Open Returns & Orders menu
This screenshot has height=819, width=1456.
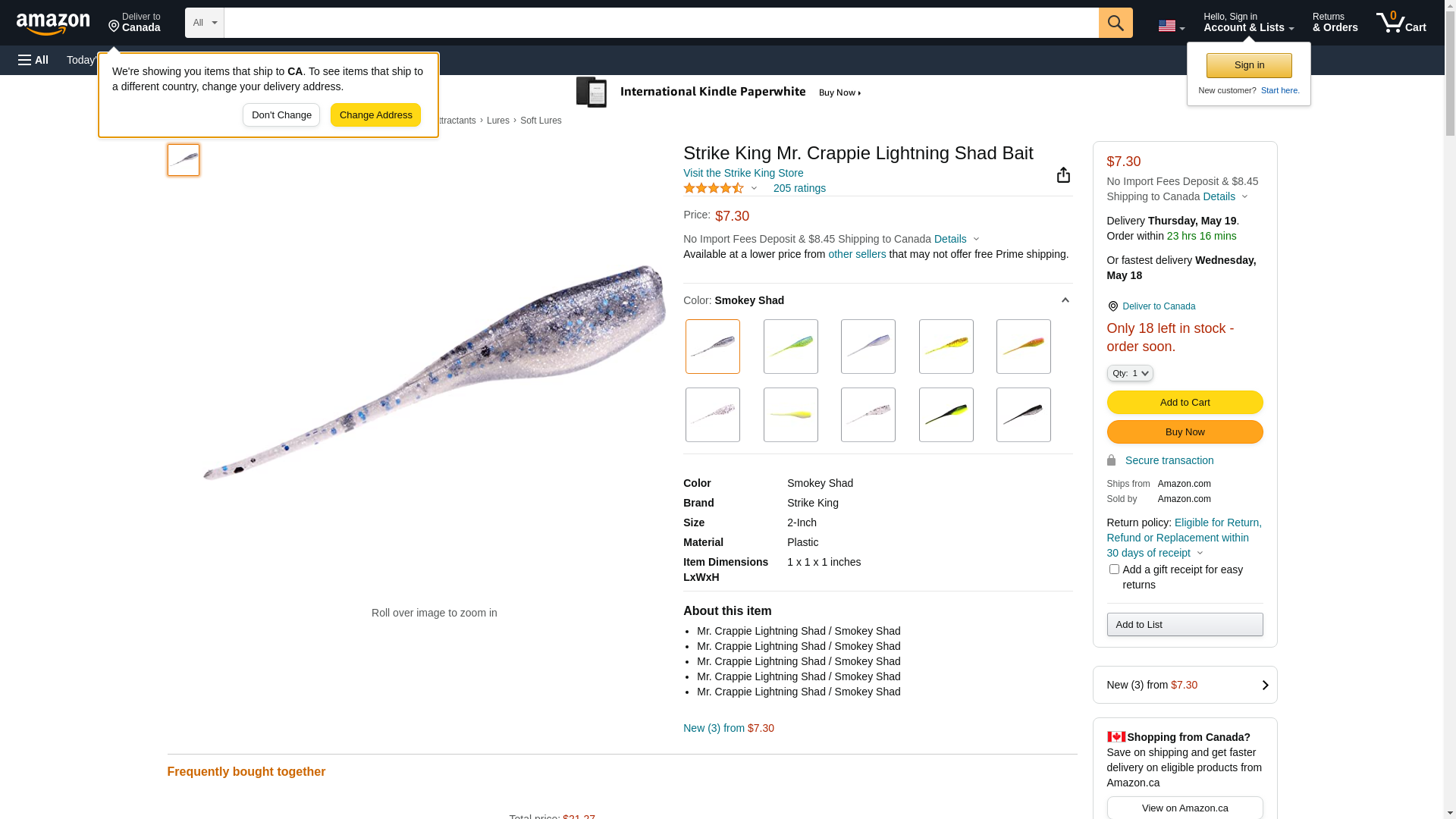point(1335,23)
